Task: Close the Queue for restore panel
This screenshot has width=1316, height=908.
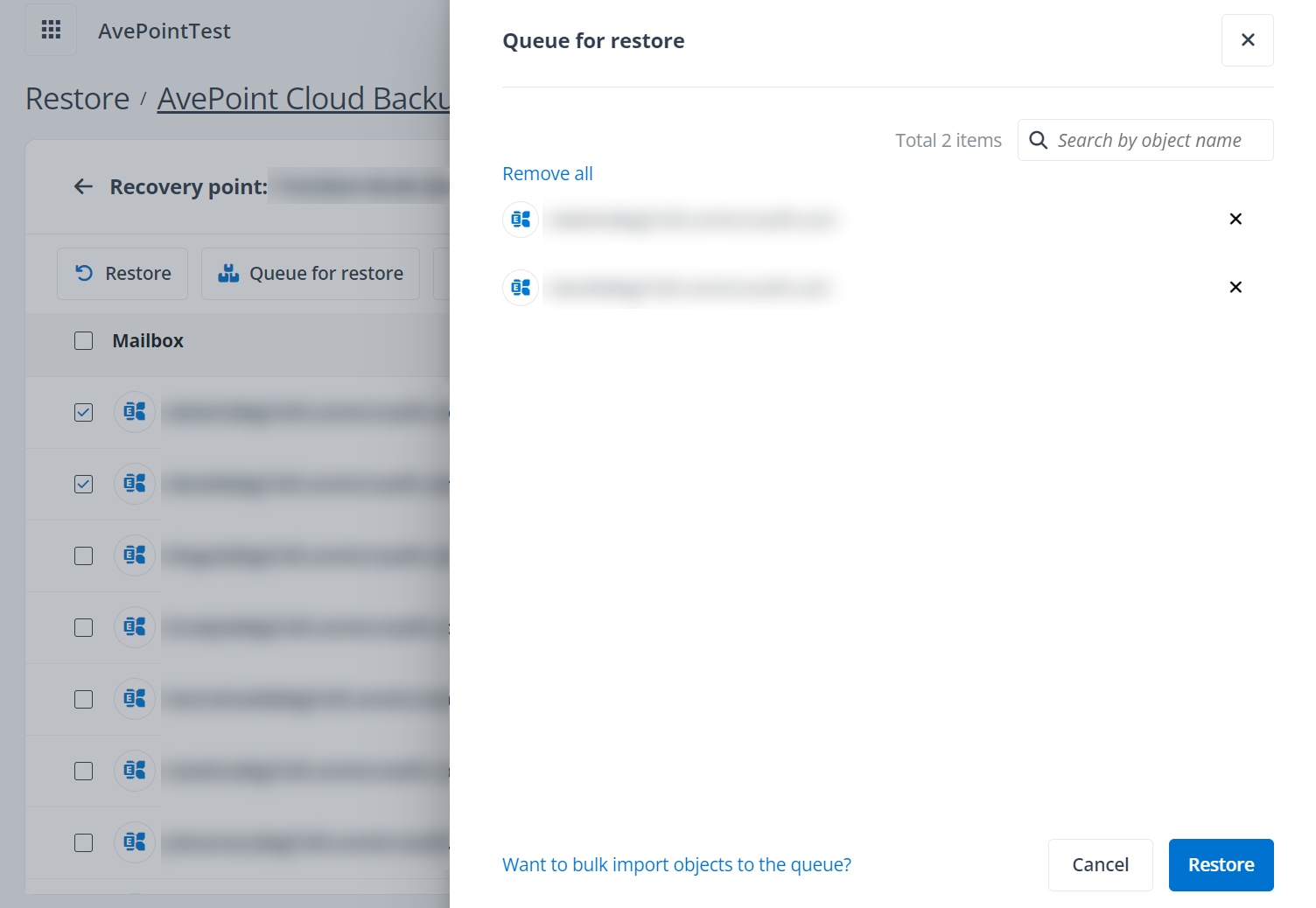Action: [1247, 40]
